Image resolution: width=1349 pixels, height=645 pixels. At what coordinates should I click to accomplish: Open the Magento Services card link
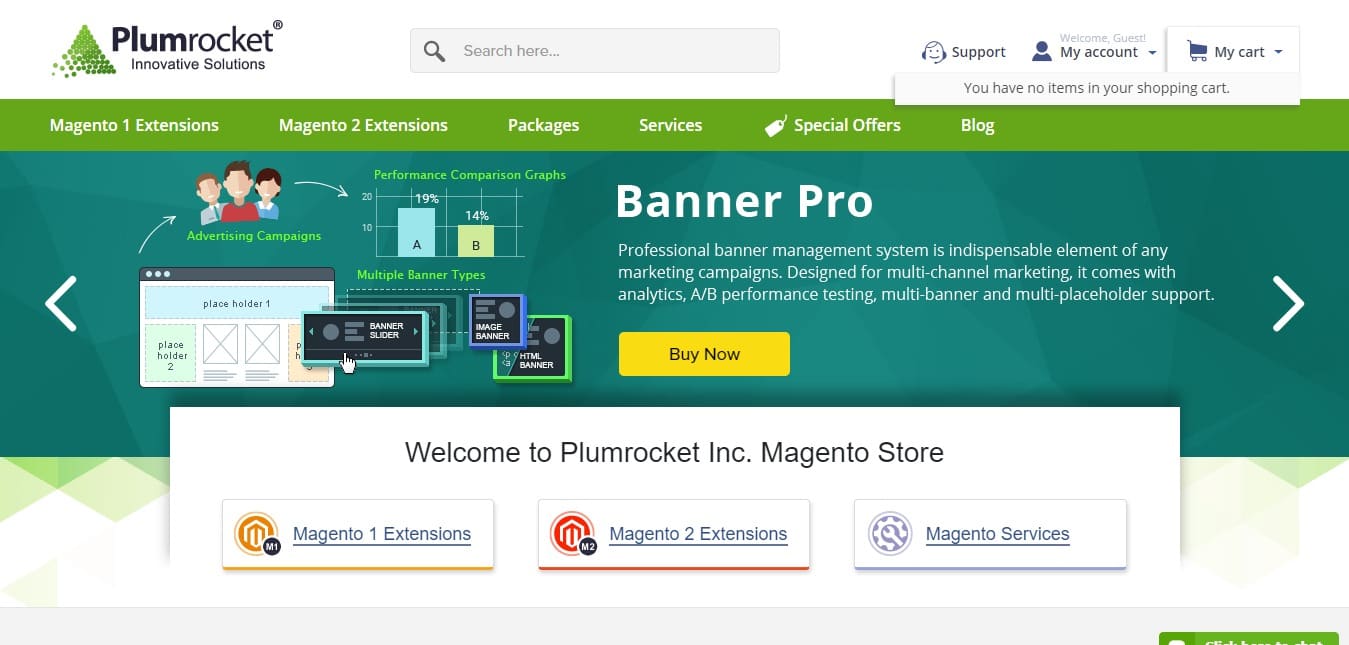pyautogui.click(x=997, y=534)
